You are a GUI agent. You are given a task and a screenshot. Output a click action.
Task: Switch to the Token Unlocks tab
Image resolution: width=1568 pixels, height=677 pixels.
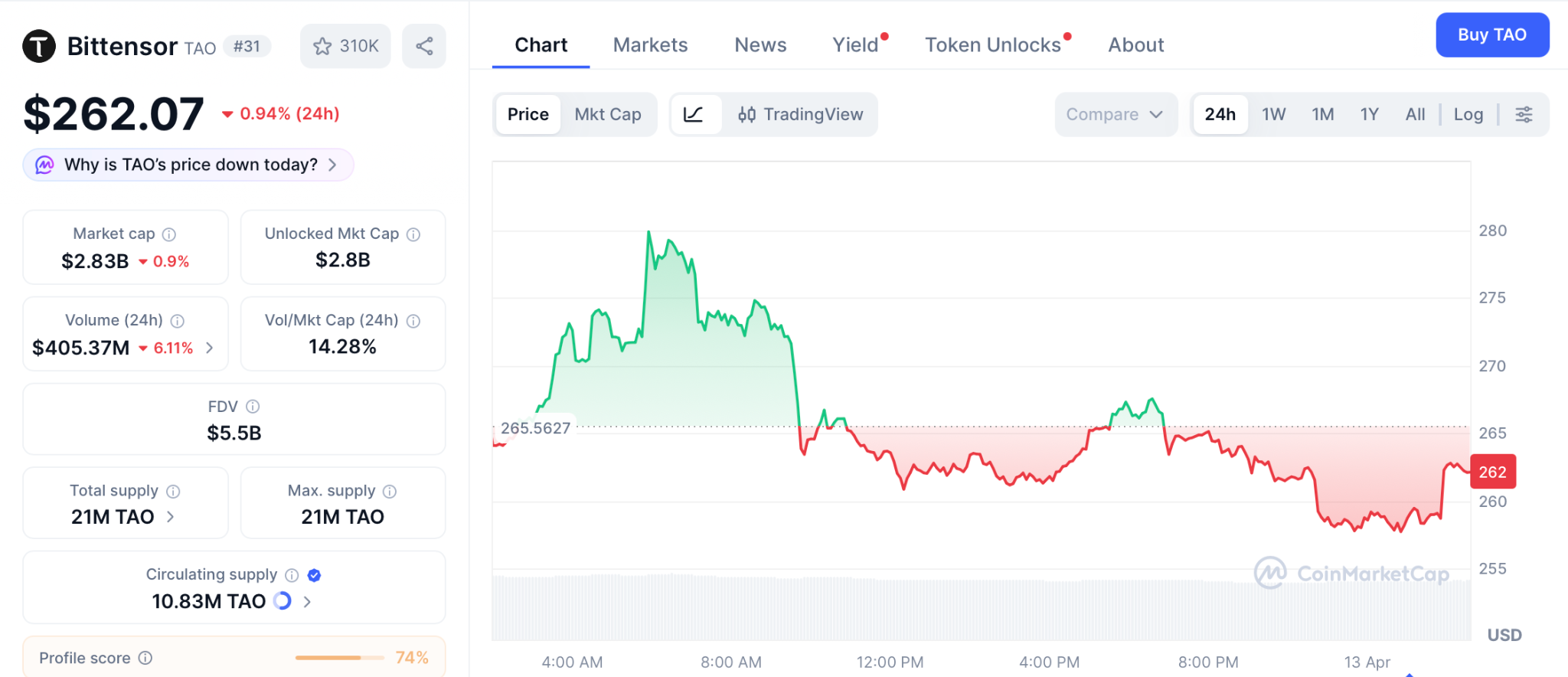coord(992,45)
